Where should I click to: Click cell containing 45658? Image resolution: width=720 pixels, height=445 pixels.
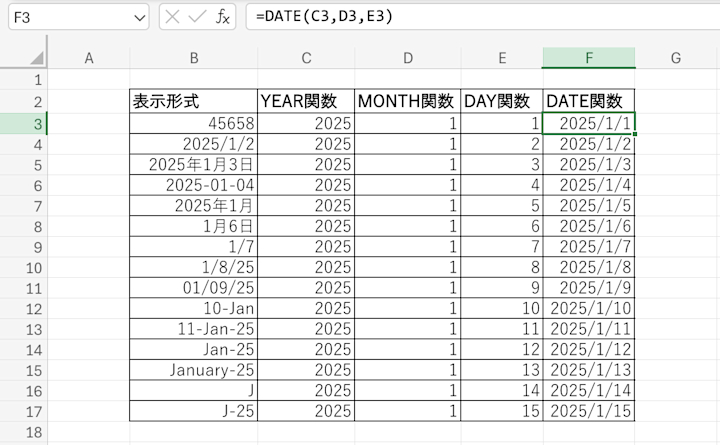[193, 123]
